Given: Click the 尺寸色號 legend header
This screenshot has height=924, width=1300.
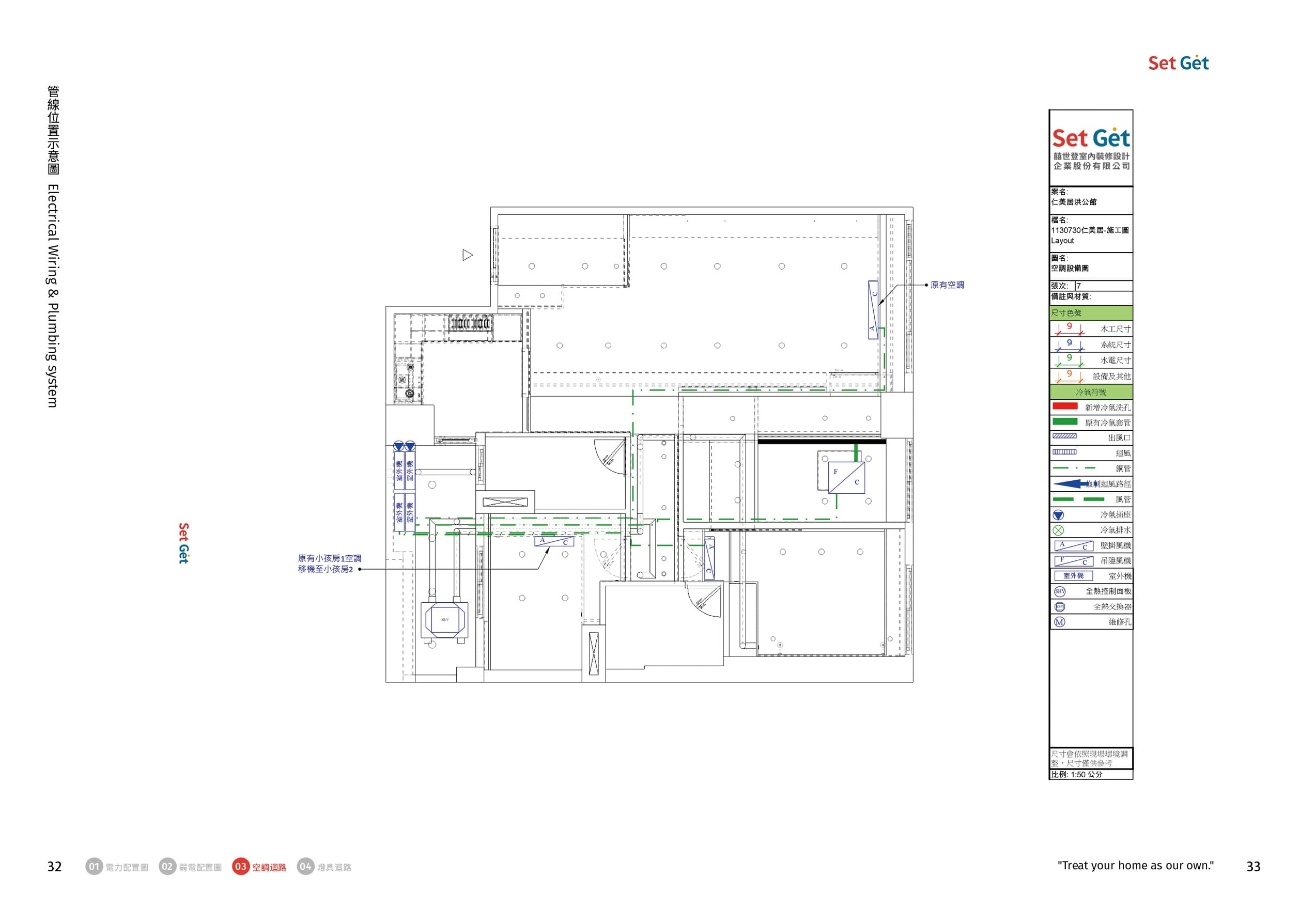Looking at the screenshot, I should [x=1091, y=313].
